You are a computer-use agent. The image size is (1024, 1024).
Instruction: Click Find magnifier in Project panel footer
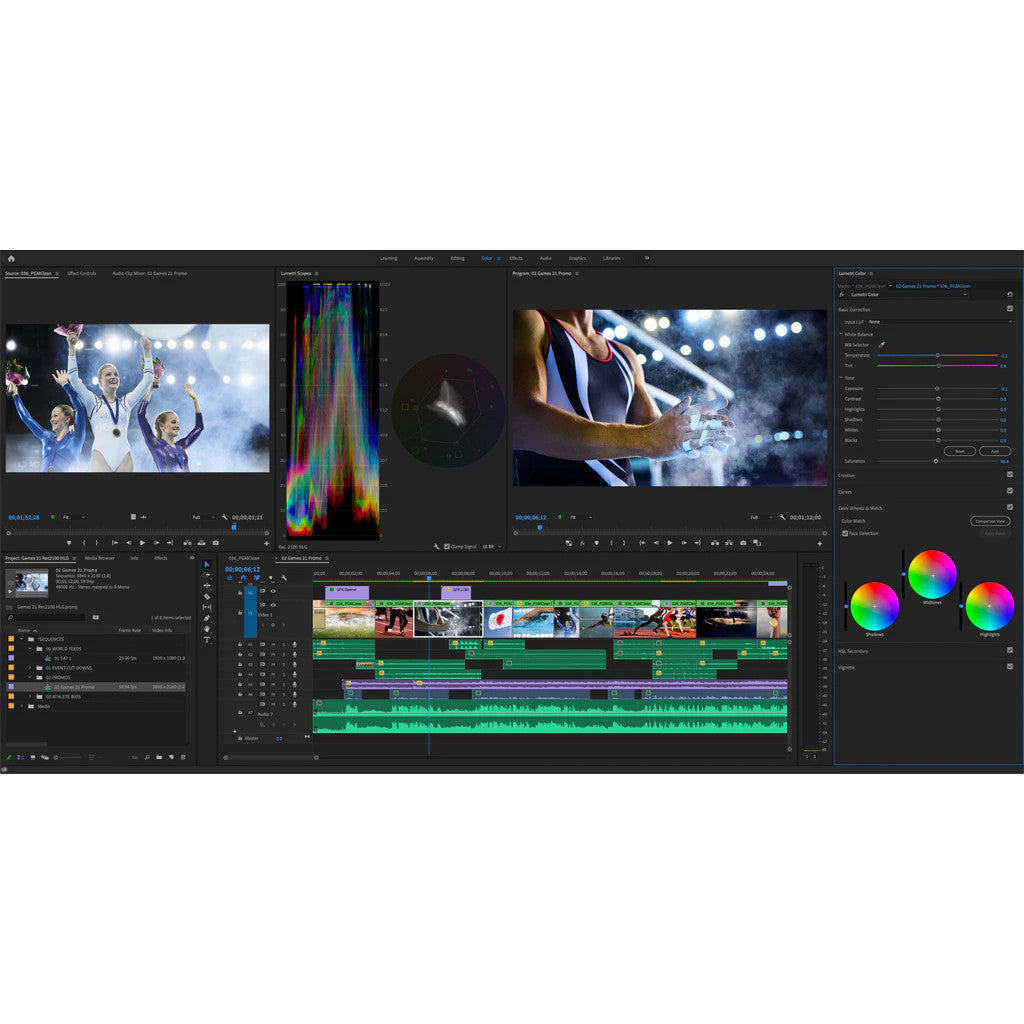click(x=147, y=758)
